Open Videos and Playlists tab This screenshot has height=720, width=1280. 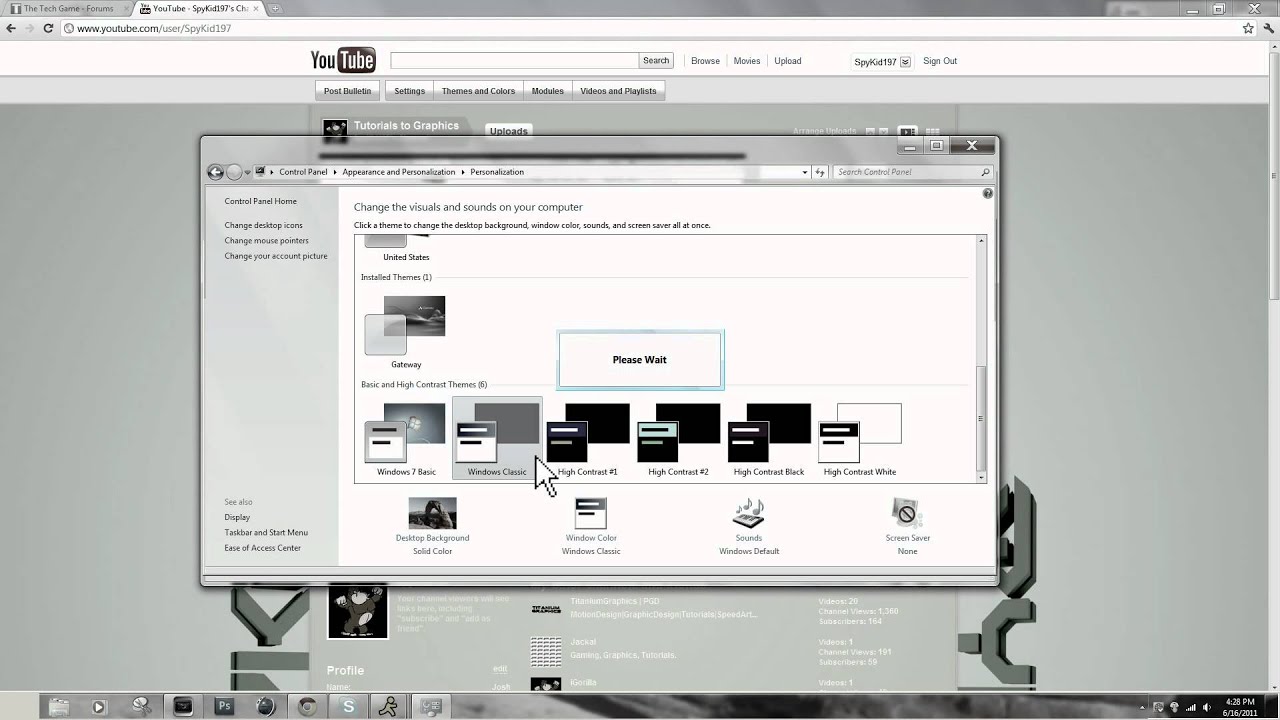[x=618, y=91]
